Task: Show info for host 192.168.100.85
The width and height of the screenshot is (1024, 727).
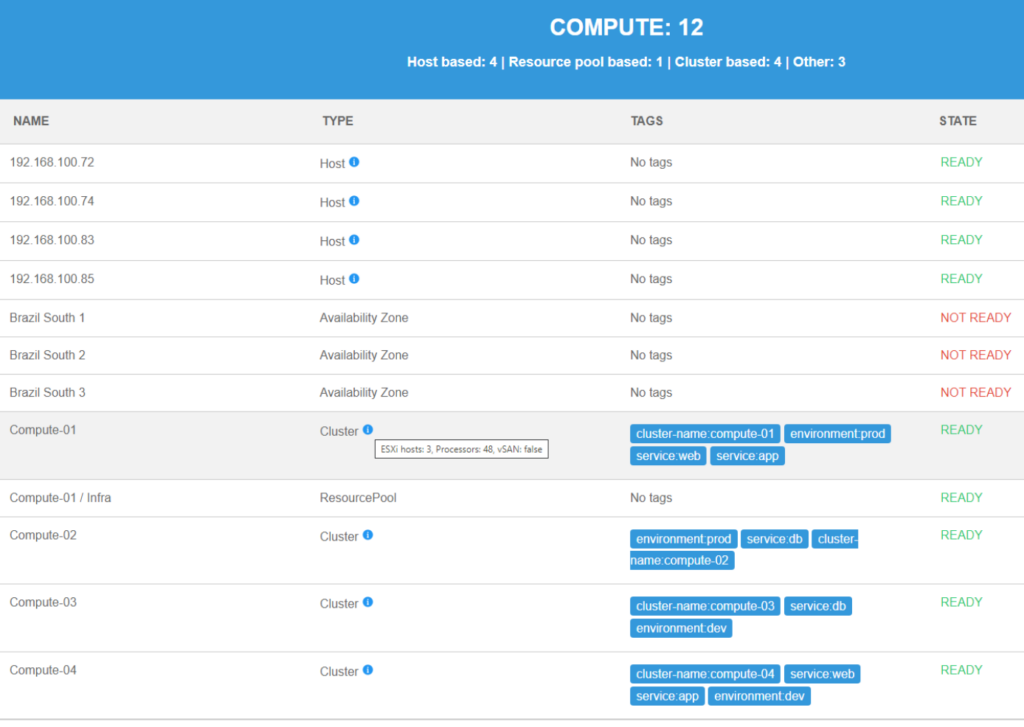Action: (354, 279)
